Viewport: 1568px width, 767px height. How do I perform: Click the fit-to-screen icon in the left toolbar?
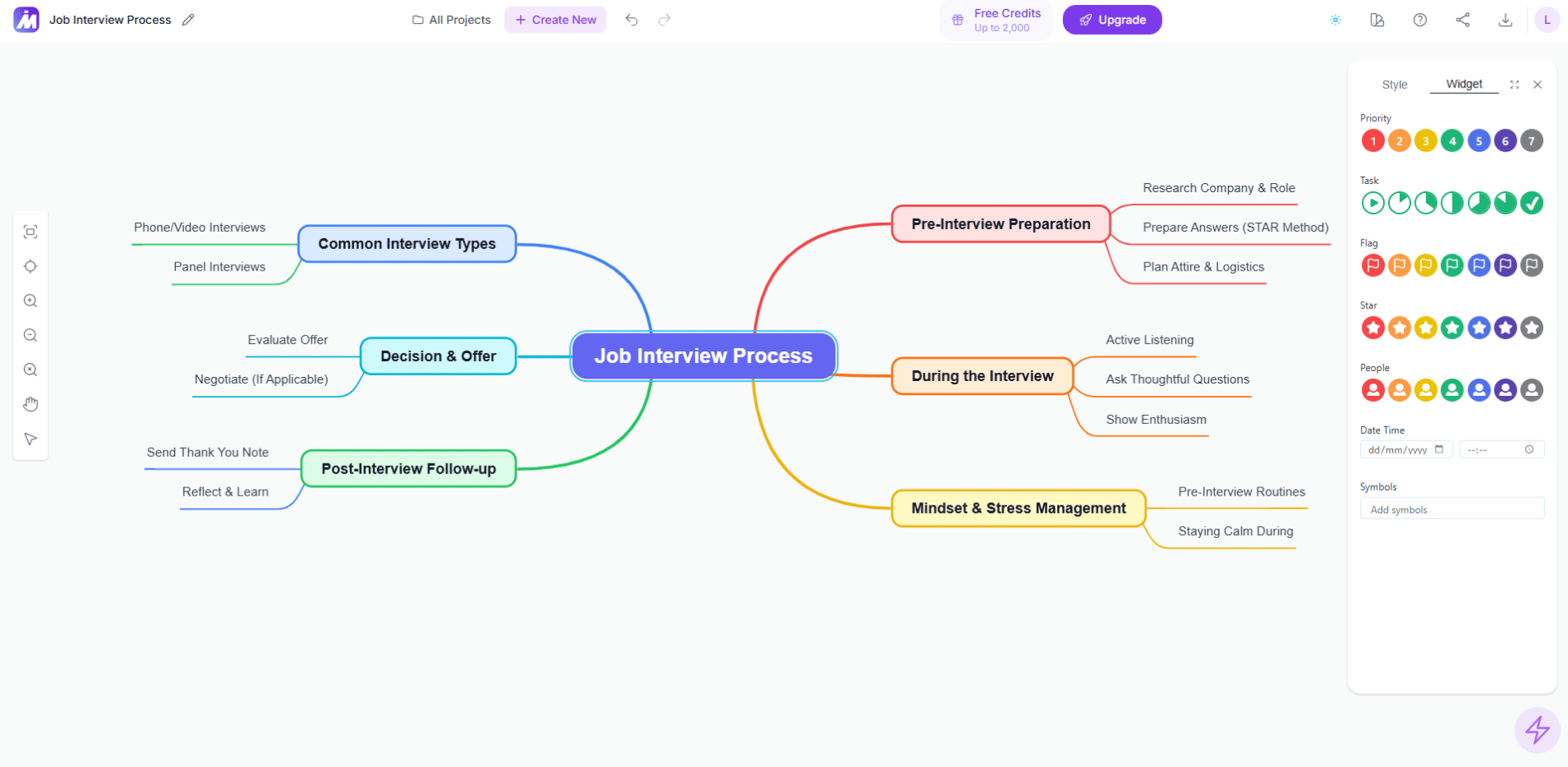coord(31,231)
